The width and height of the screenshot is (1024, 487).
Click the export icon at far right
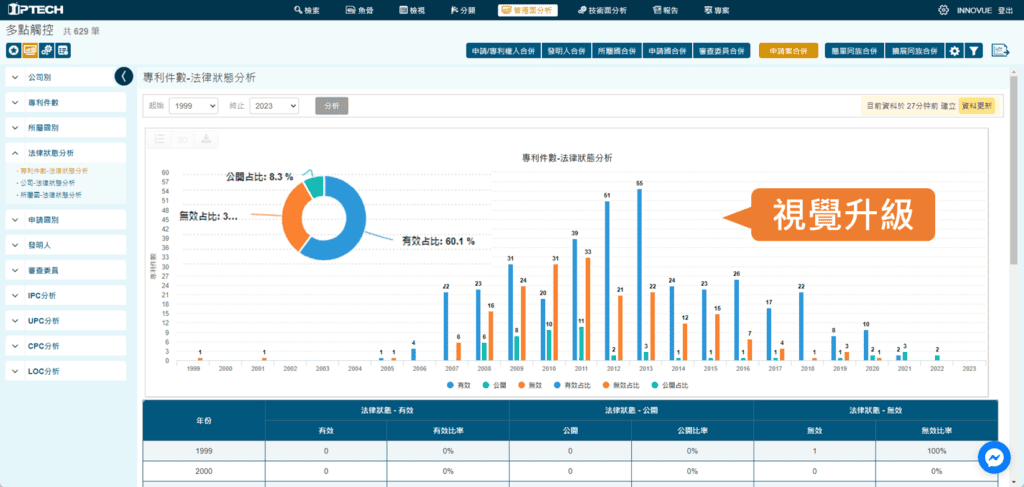999,50
